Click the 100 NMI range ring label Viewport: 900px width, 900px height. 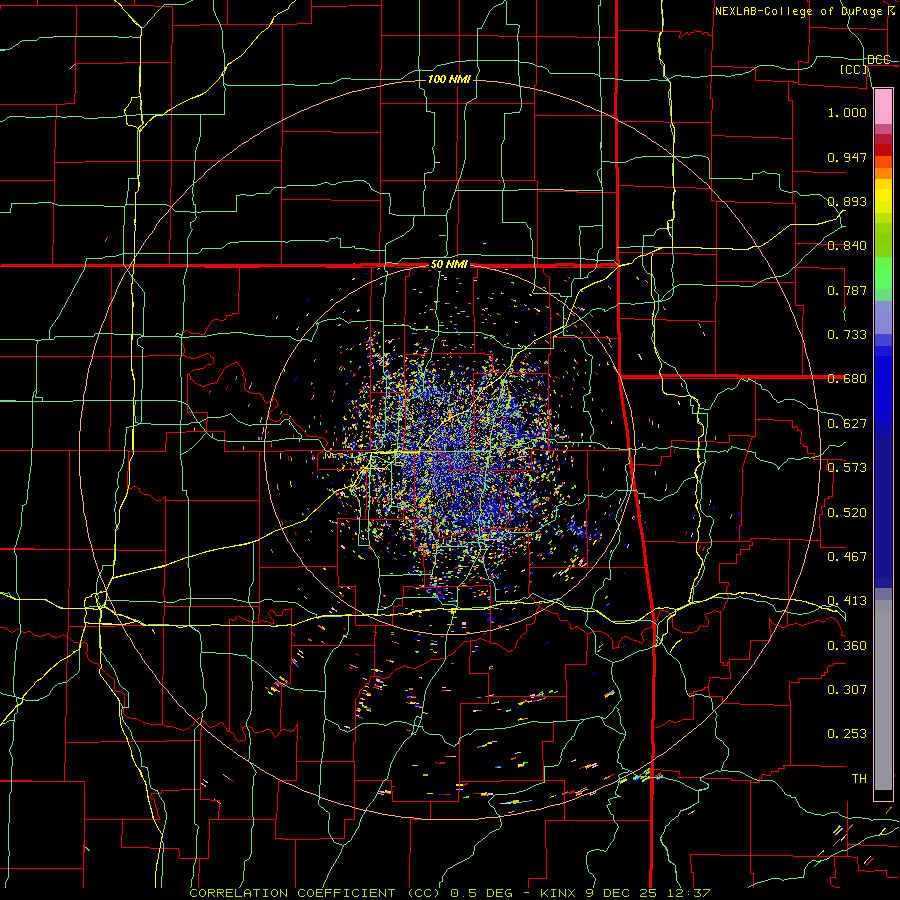tap(449, 79)
